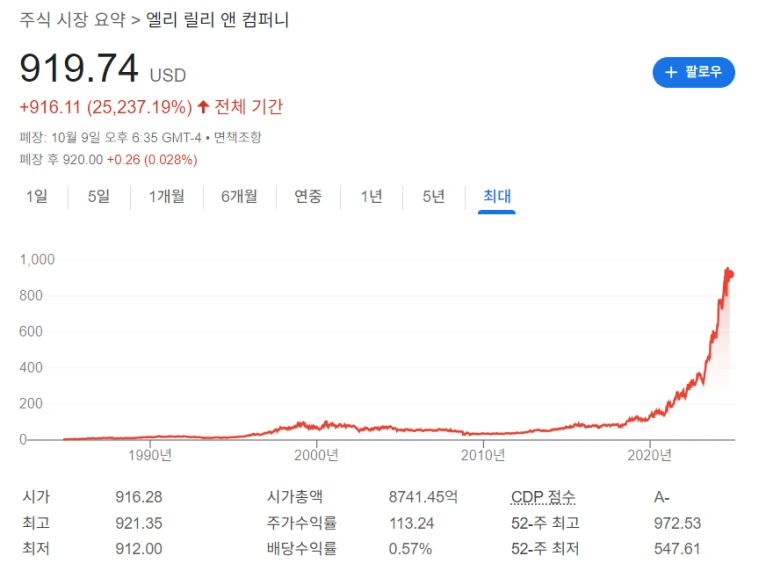Image resolution: width=773 pixels, height=563 pixels.
Task: Click the 최저 value 912.00
Action: pyautogui.click(x=139, y=549)
